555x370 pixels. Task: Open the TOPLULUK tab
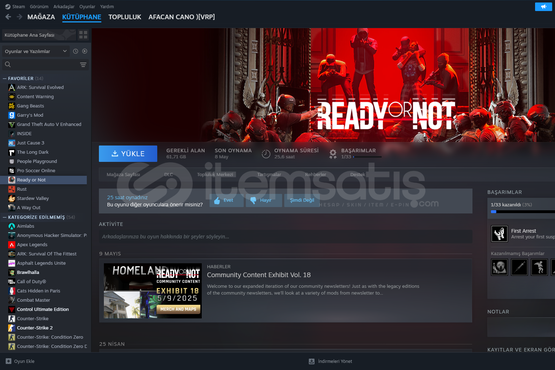(125, 17)
